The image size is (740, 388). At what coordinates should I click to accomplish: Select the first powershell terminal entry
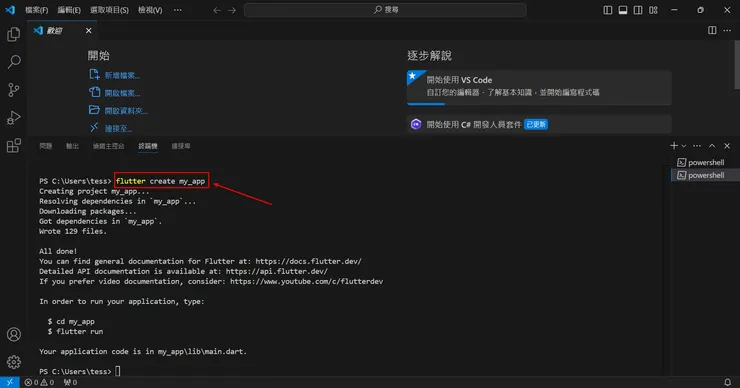pyautogui.click(x=706, y=162)
